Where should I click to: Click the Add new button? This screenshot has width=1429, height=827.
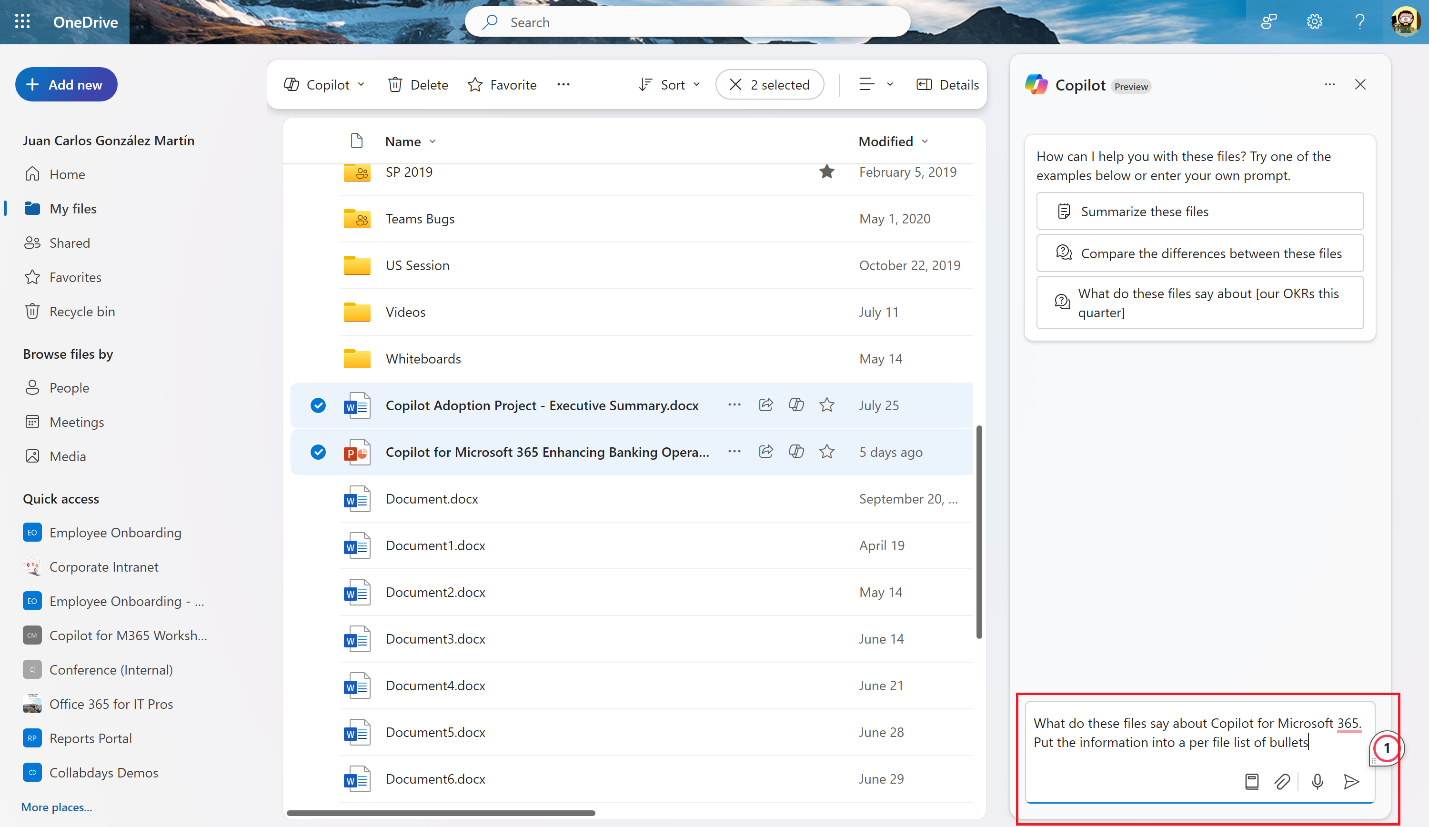point(66,84)
